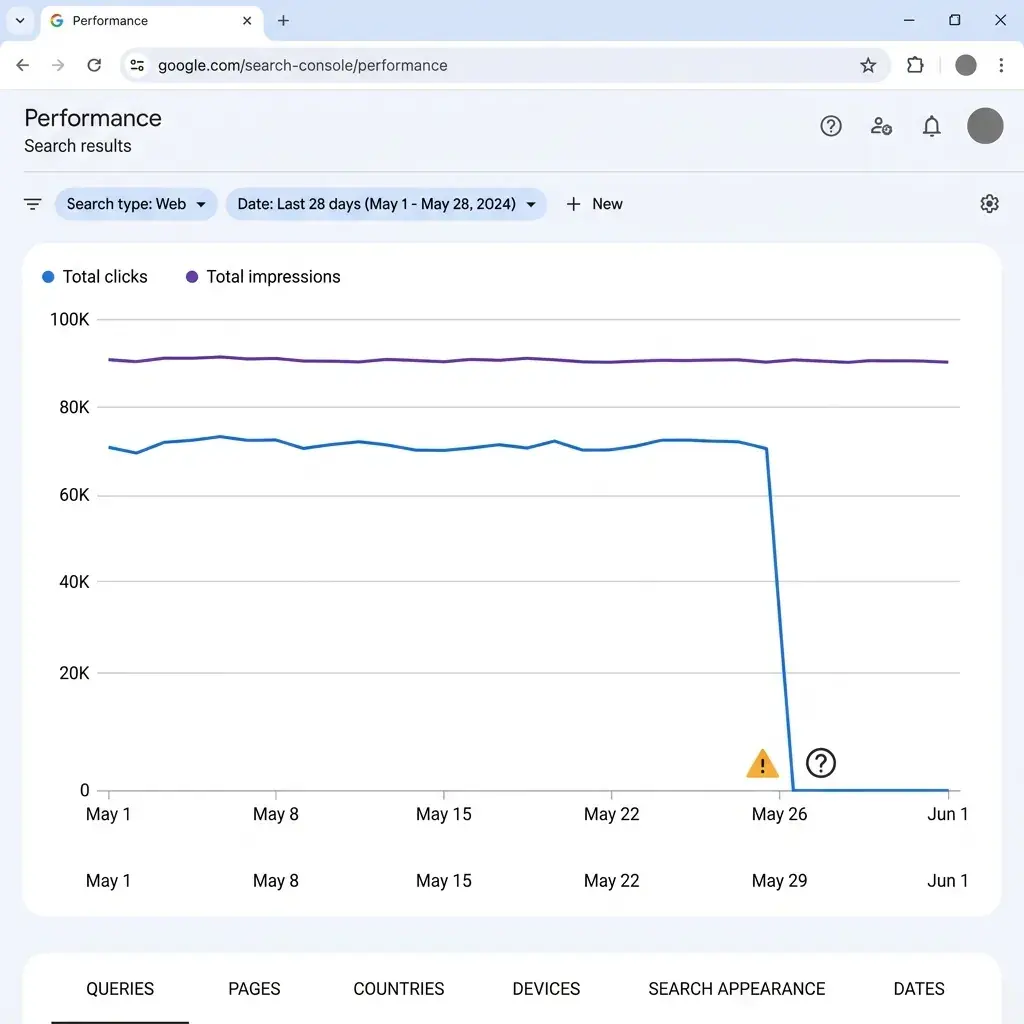The width and height of the screenshot is (1024, 1024).
Task: Close the Performance browser tab
Action: point(247,21)
